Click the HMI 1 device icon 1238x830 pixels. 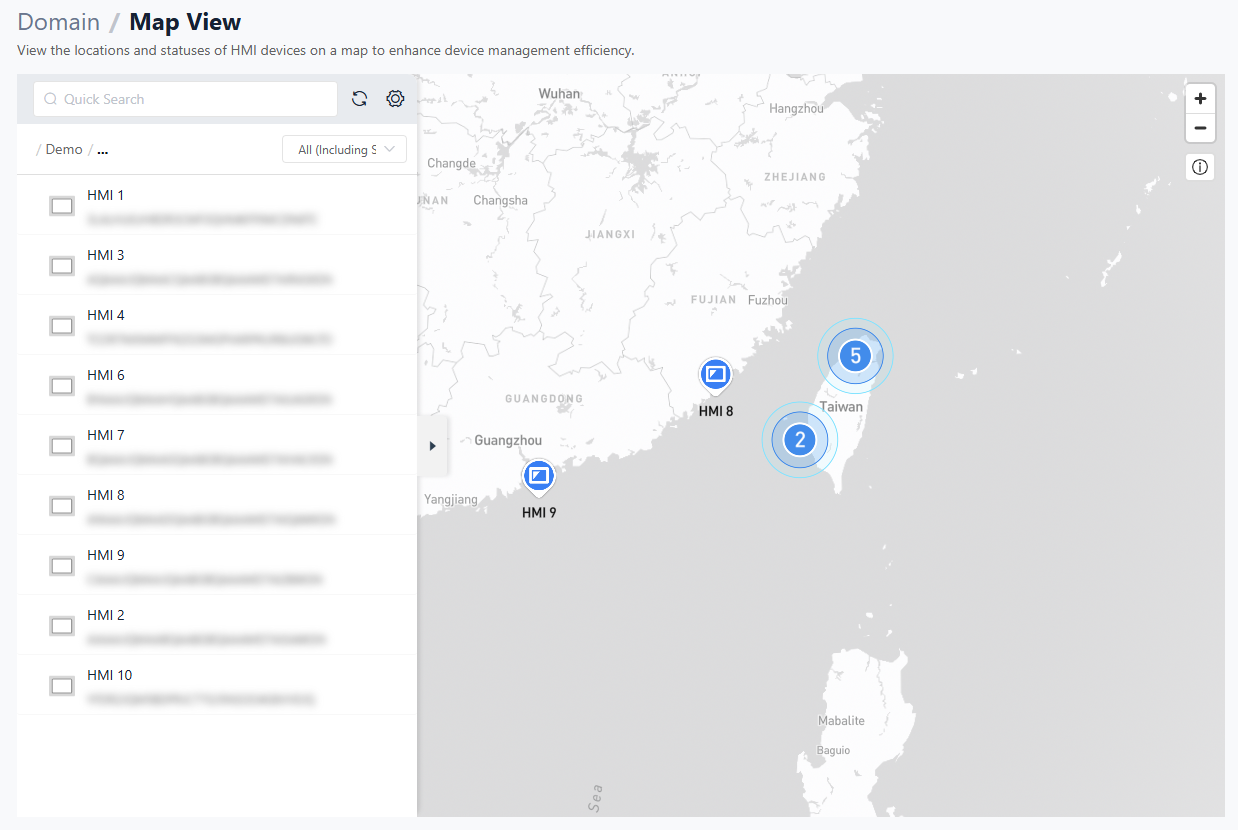[x=62, y=206]
